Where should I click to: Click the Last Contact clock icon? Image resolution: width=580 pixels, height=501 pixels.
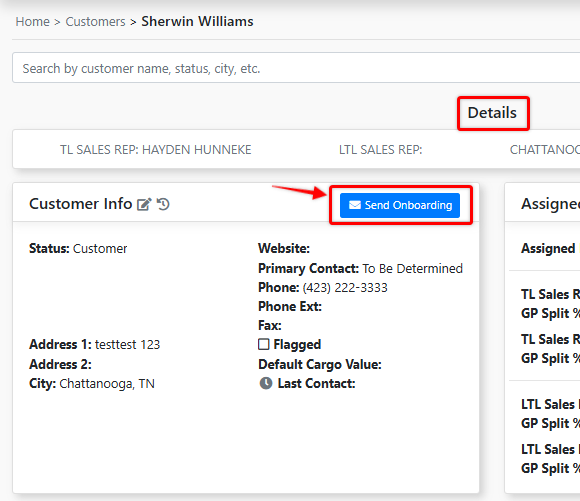266,383
